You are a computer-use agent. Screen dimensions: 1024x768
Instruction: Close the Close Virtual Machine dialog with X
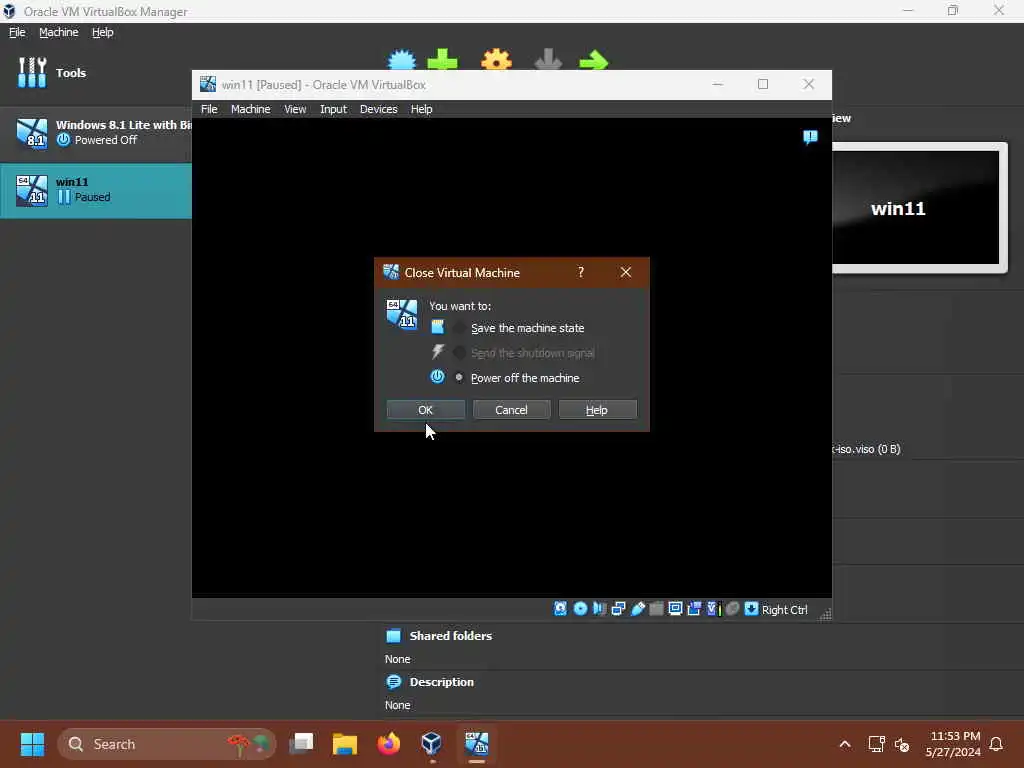point(626,272)
